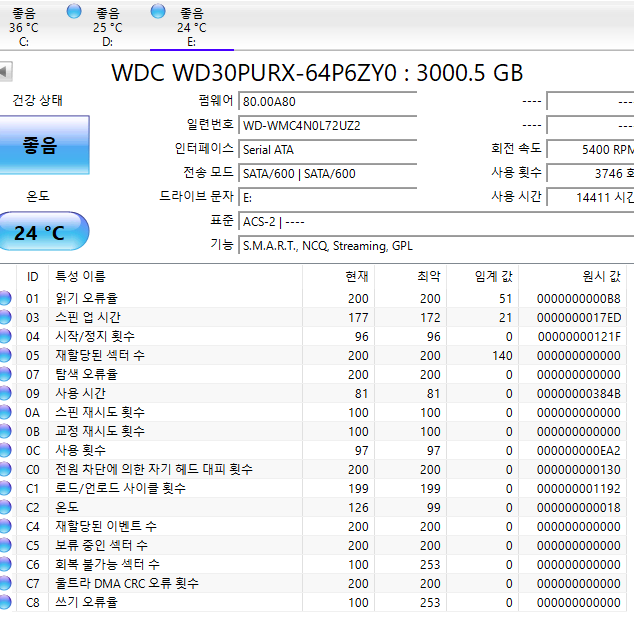Viewport: 634px width, 634px height.
Task: Click status icon of row C2 온도
Action: click(x=5, y=507)
